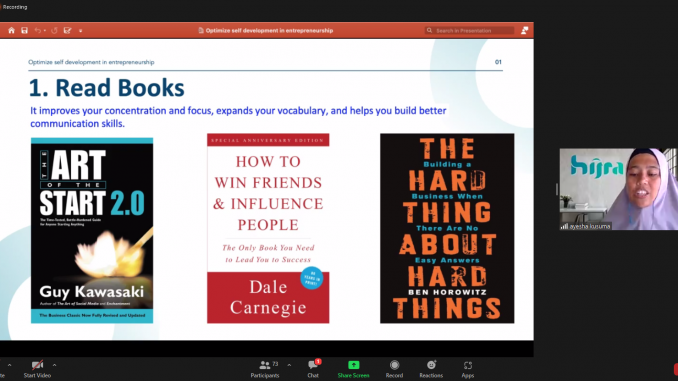
Task: Click The Hard Thing About Hard Things cover
Action: pos(447,228)
